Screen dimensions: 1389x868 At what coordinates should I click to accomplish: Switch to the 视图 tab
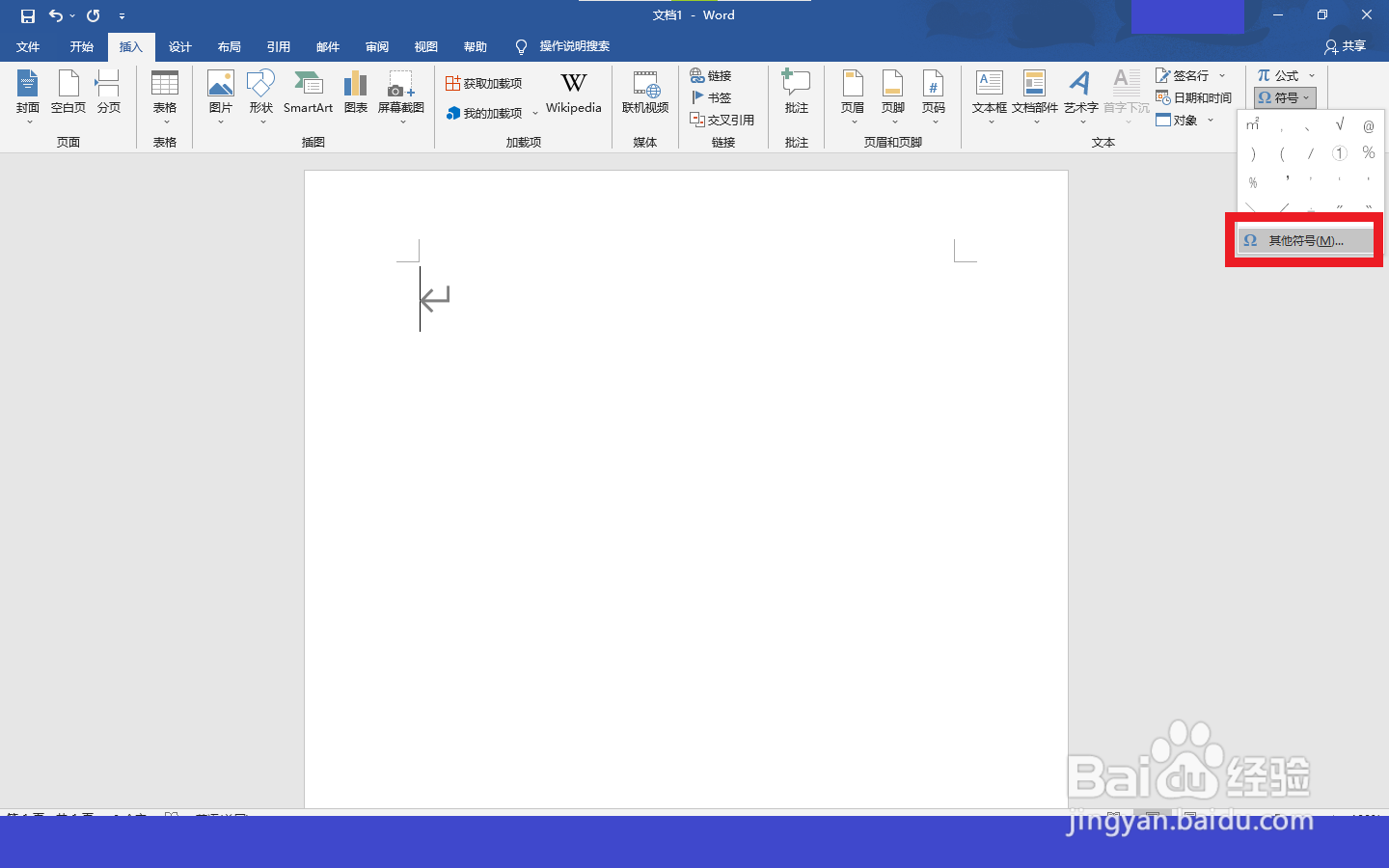tap(425, 46)
